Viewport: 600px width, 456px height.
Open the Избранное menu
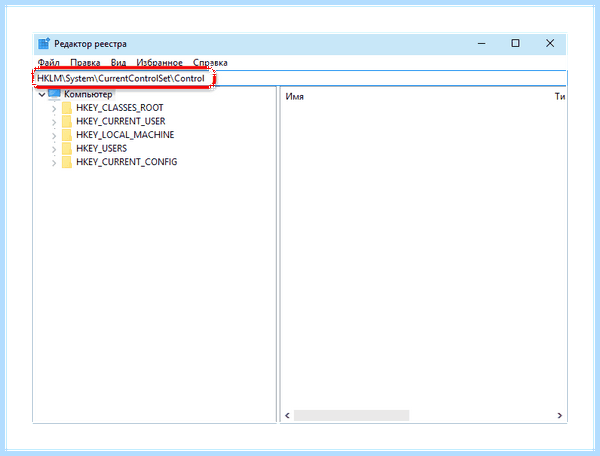click(160, 63)
